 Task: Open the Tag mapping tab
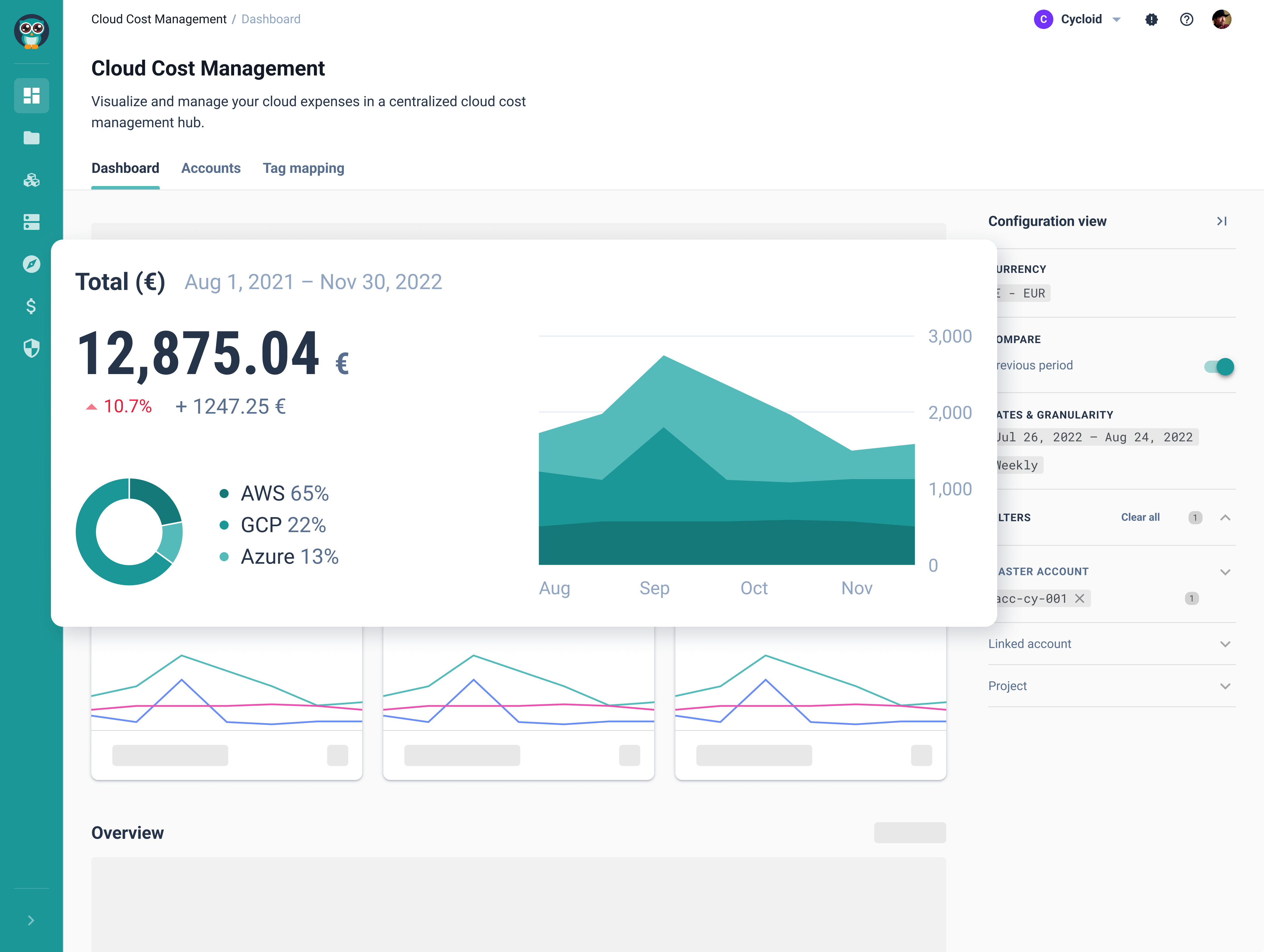click(303, 168)
